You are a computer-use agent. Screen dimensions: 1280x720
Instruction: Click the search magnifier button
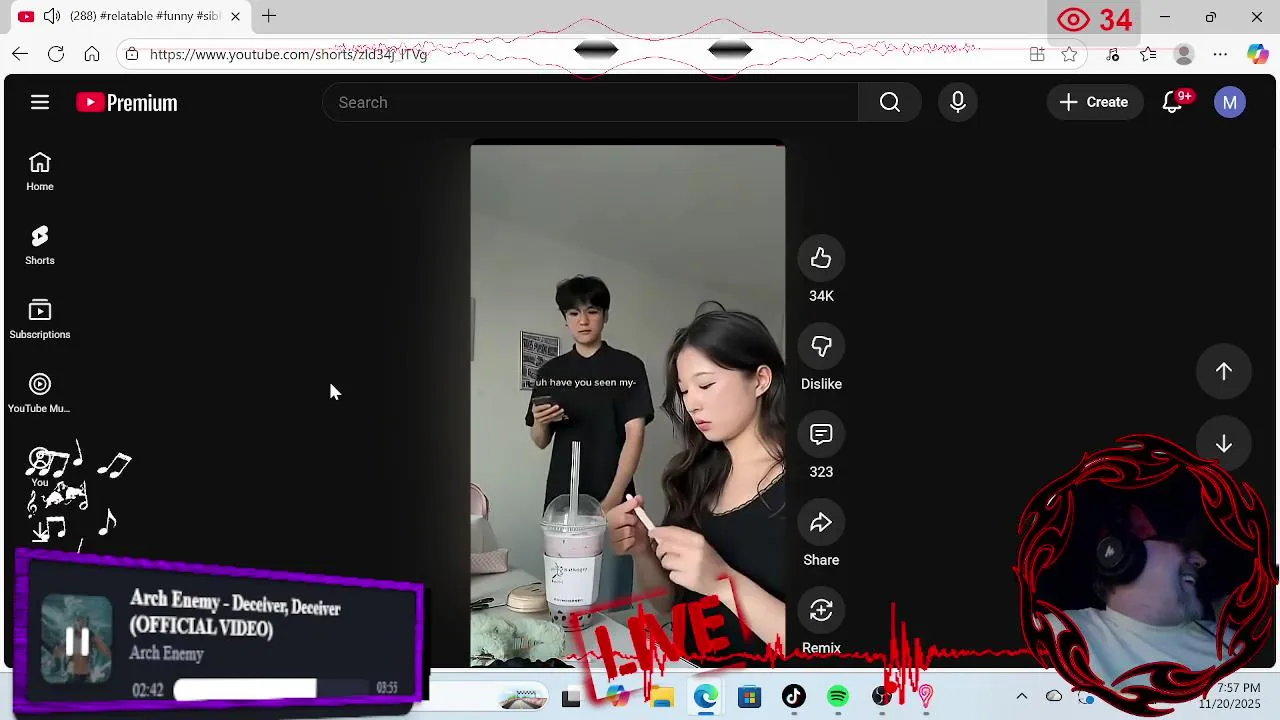tap(890, 102)
